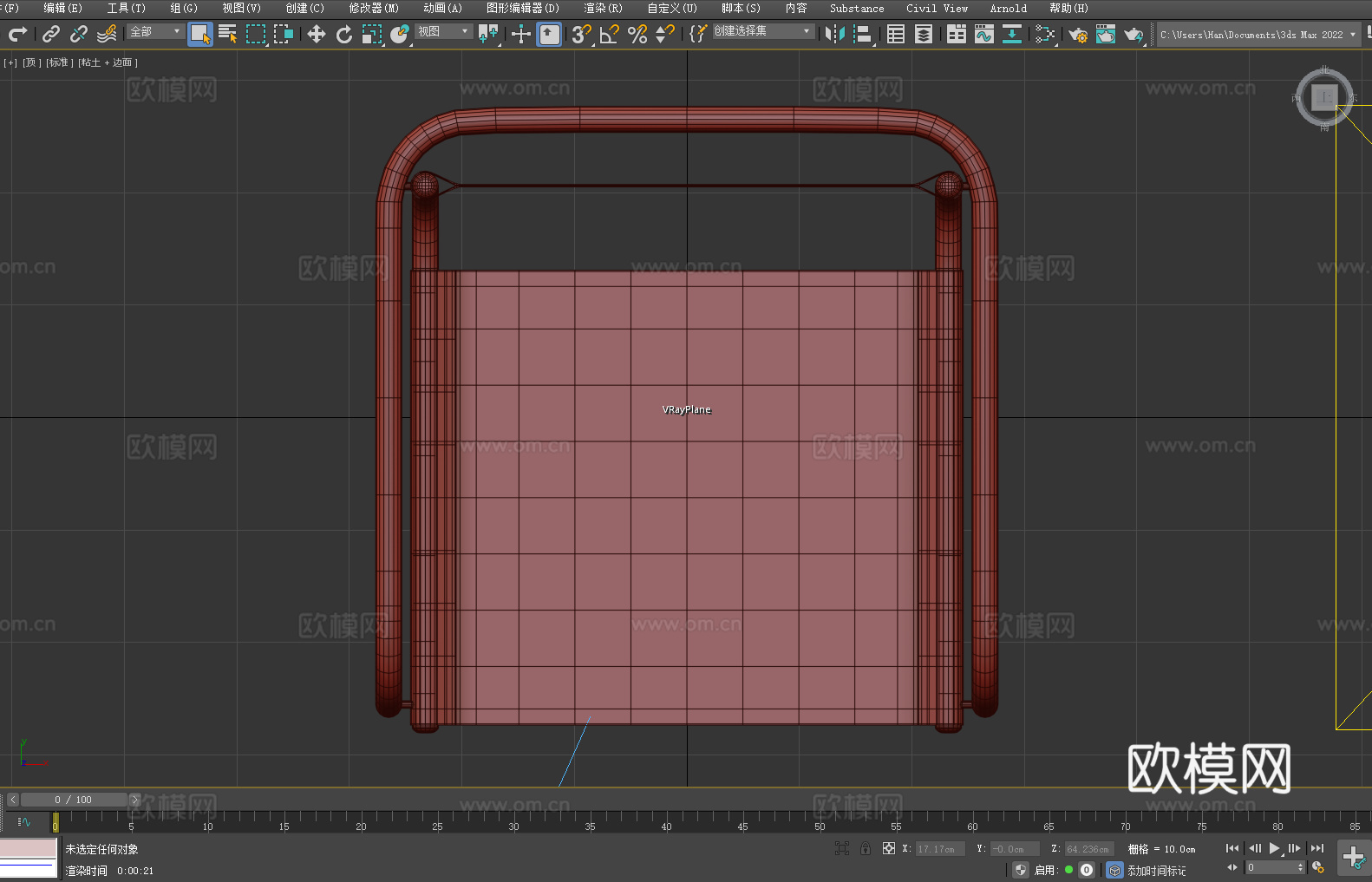Viewport: 1372px width, 882px height.
Task: Open the 编辑(E) menu
Action: click(x=63, y=8)
